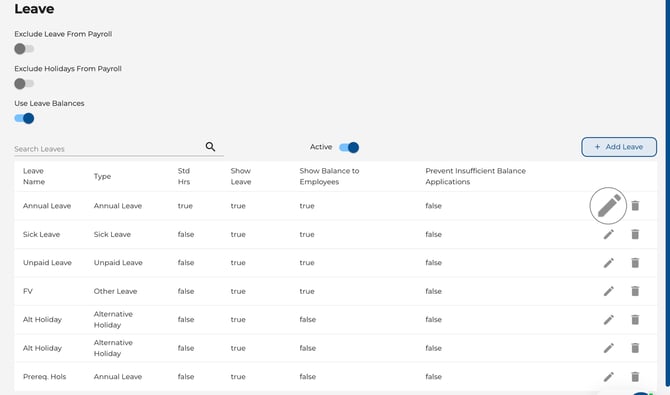670x395 pixels.
Task: Edit the Sick Leave entry
Action: click(608, 234)
